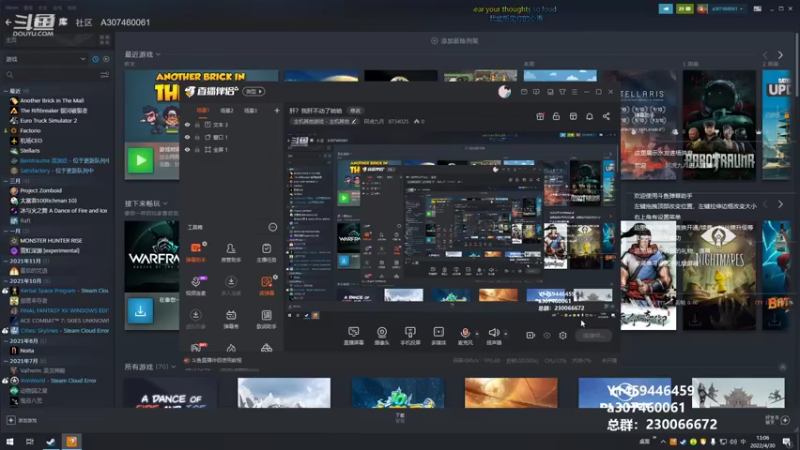Open the mode switch pill button
Viewport: 800px width, 450px height.
(254, 91)
